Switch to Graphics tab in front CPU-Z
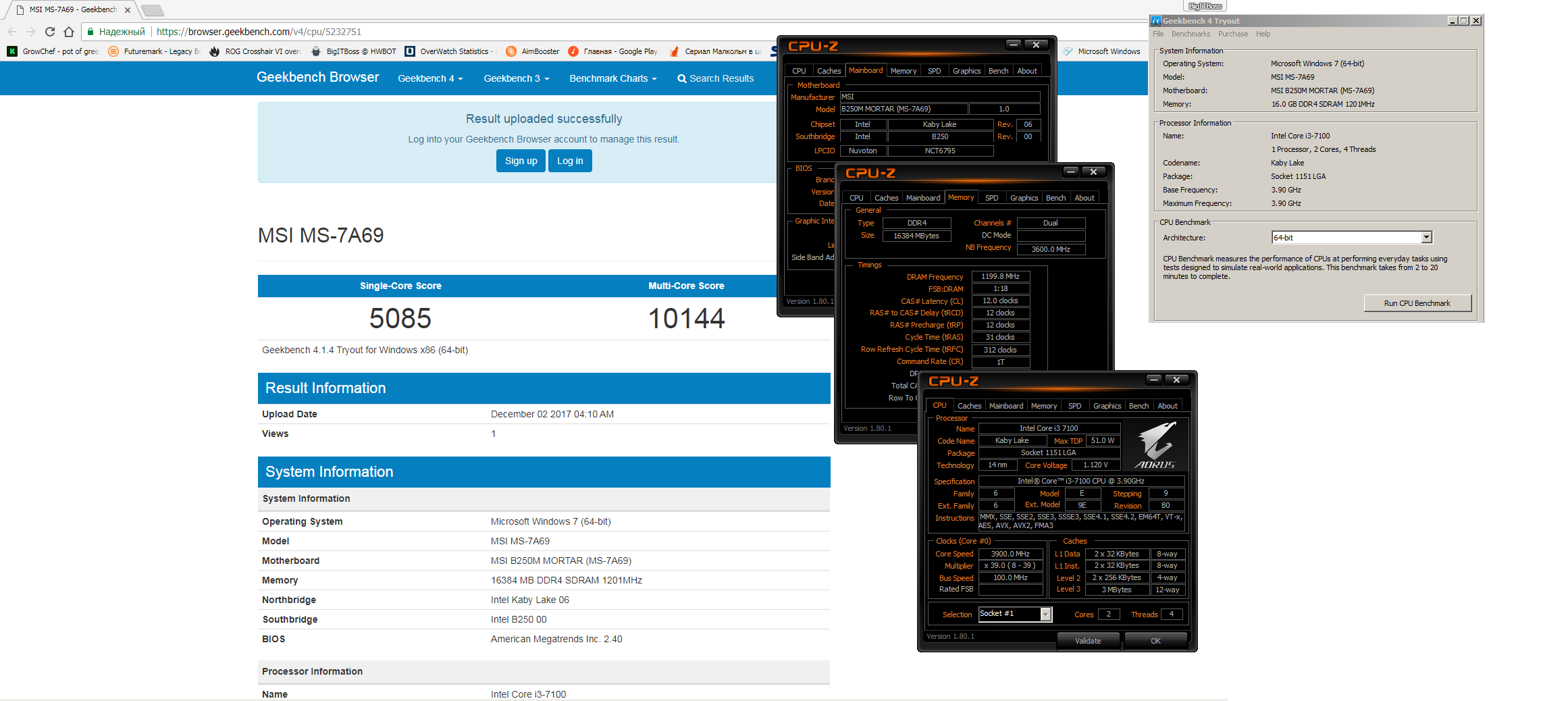Screen dimensions: 1568x701 coord(1107,406)
